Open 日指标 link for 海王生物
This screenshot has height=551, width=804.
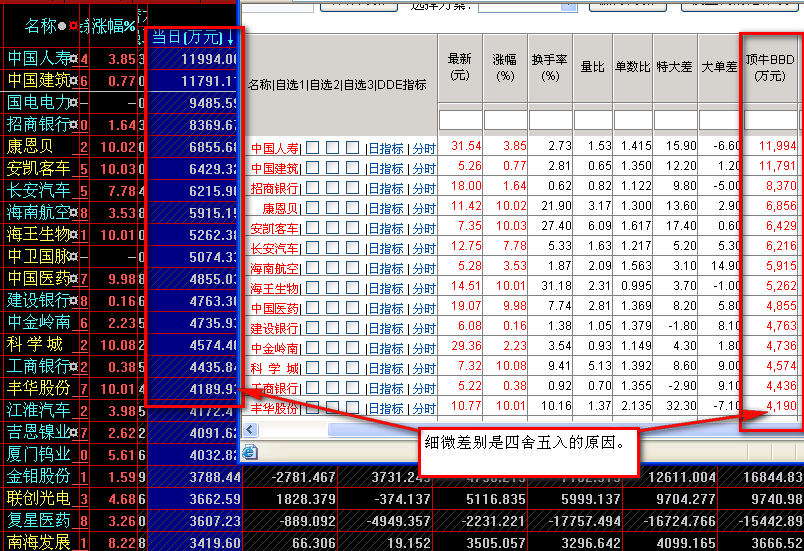coord(386,289)
